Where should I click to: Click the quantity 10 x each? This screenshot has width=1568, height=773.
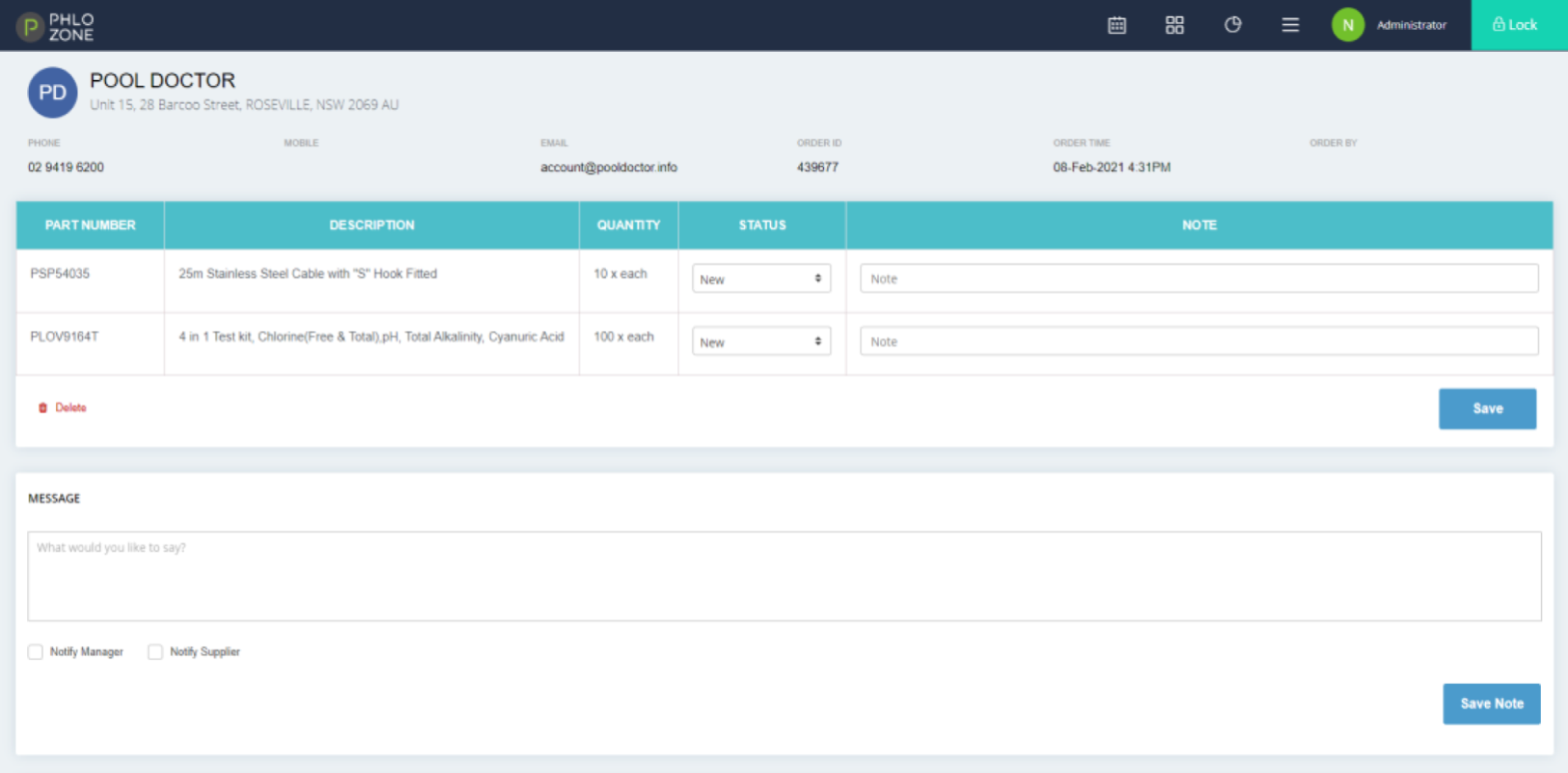(x=620, y=274)
